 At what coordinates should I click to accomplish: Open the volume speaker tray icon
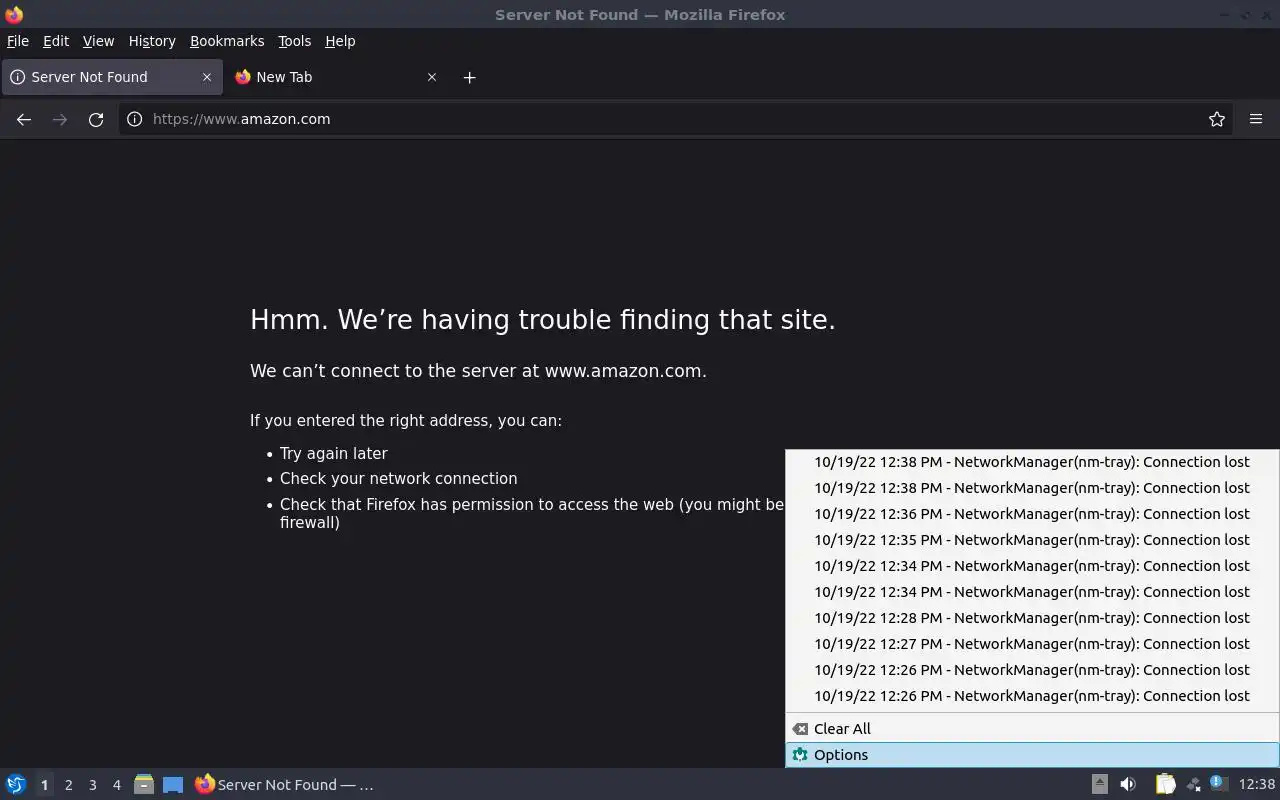1128,785
